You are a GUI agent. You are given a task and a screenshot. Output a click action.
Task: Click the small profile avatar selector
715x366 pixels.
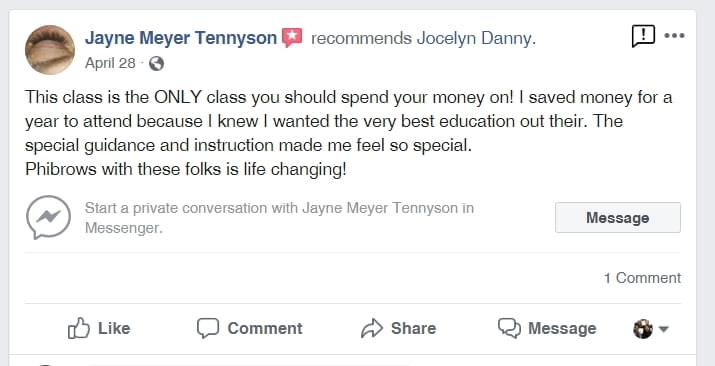coord(643,329)
